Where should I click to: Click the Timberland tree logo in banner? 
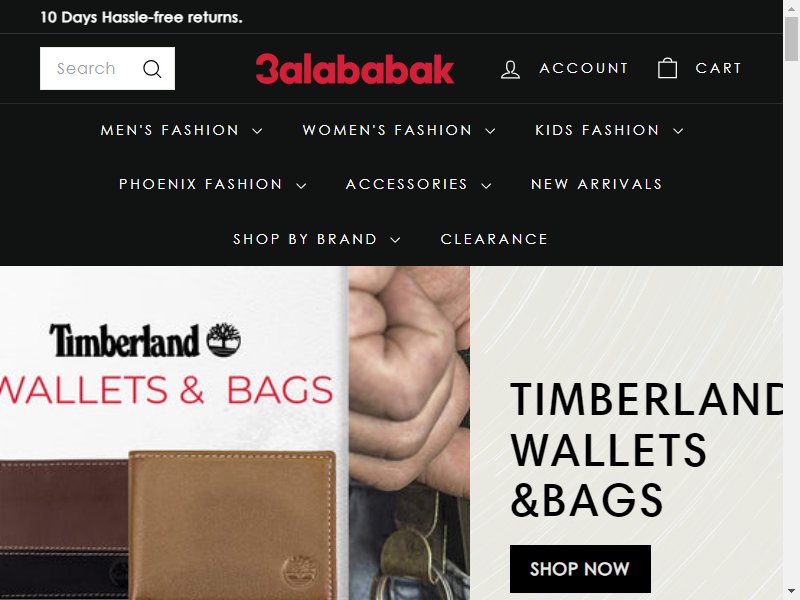pos(223,340)
